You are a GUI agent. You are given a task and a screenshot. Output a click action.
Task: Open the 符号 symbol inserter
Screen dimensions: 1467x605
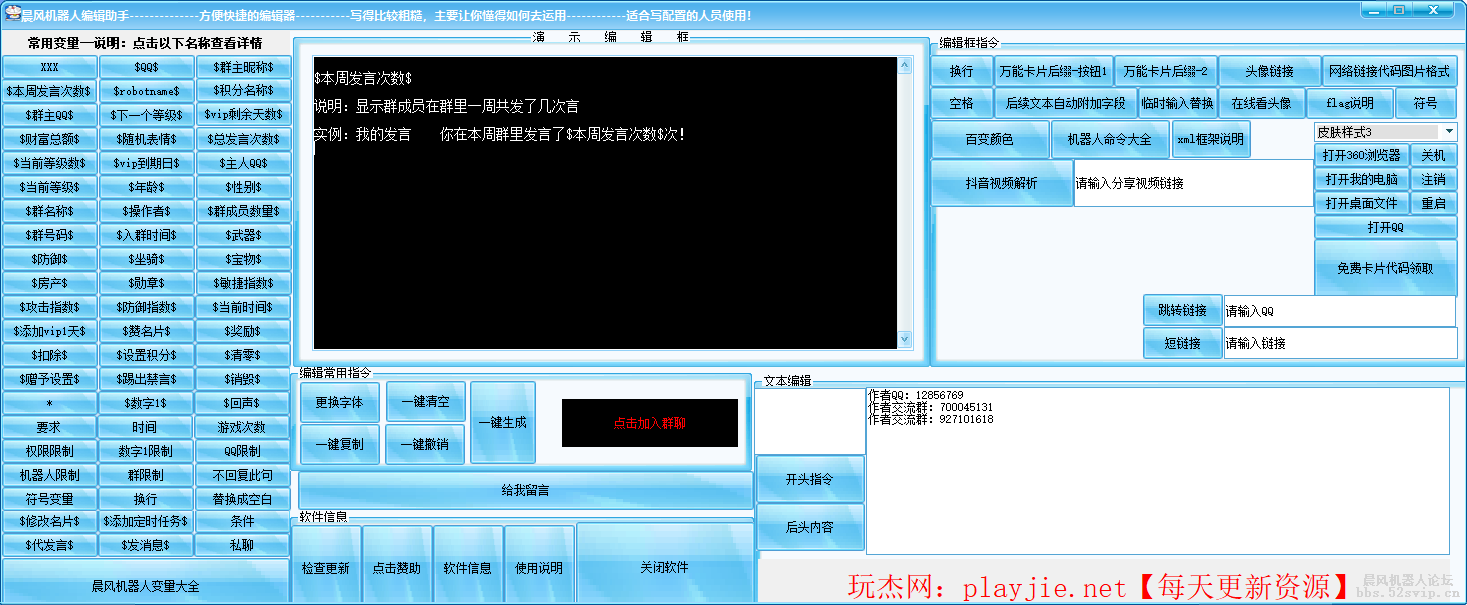point(1426,102)
